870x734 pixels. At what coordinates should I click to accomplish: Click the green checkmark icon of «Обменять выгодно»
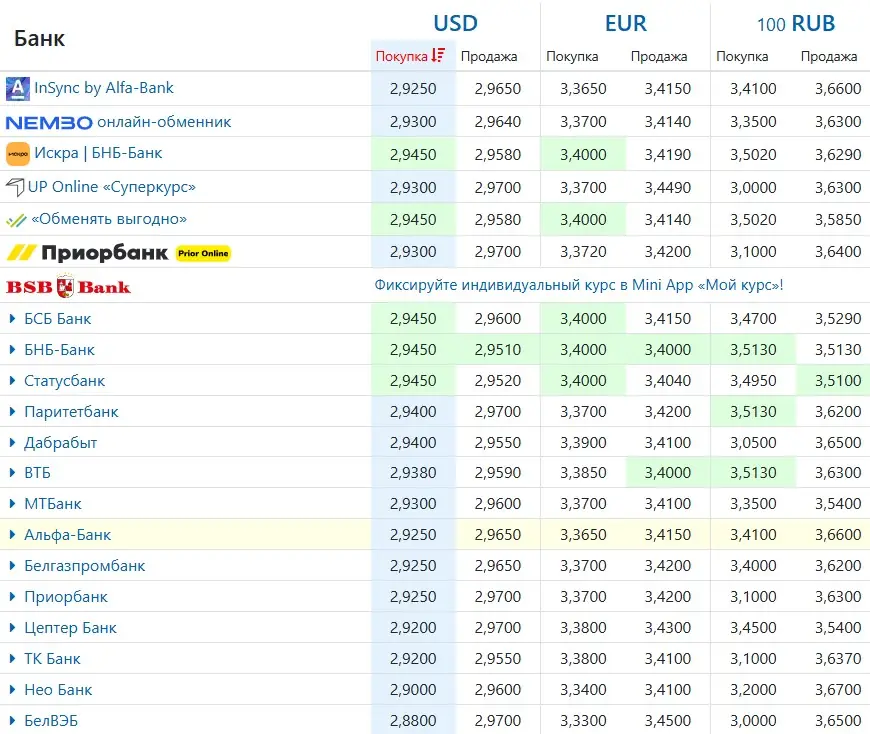16,220
